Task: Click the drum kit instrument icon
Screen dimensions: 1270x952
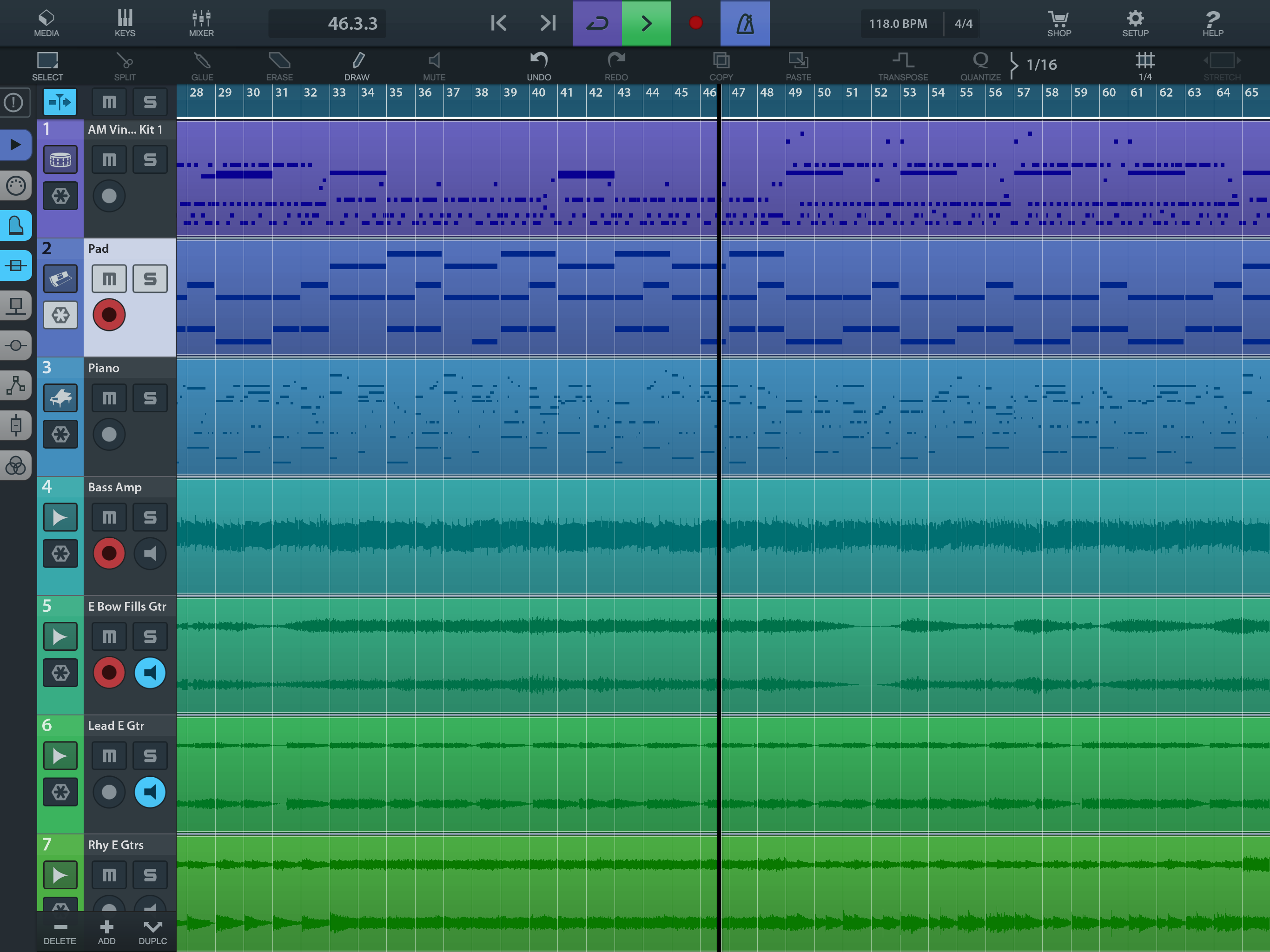Action: [x=60, y=159]
